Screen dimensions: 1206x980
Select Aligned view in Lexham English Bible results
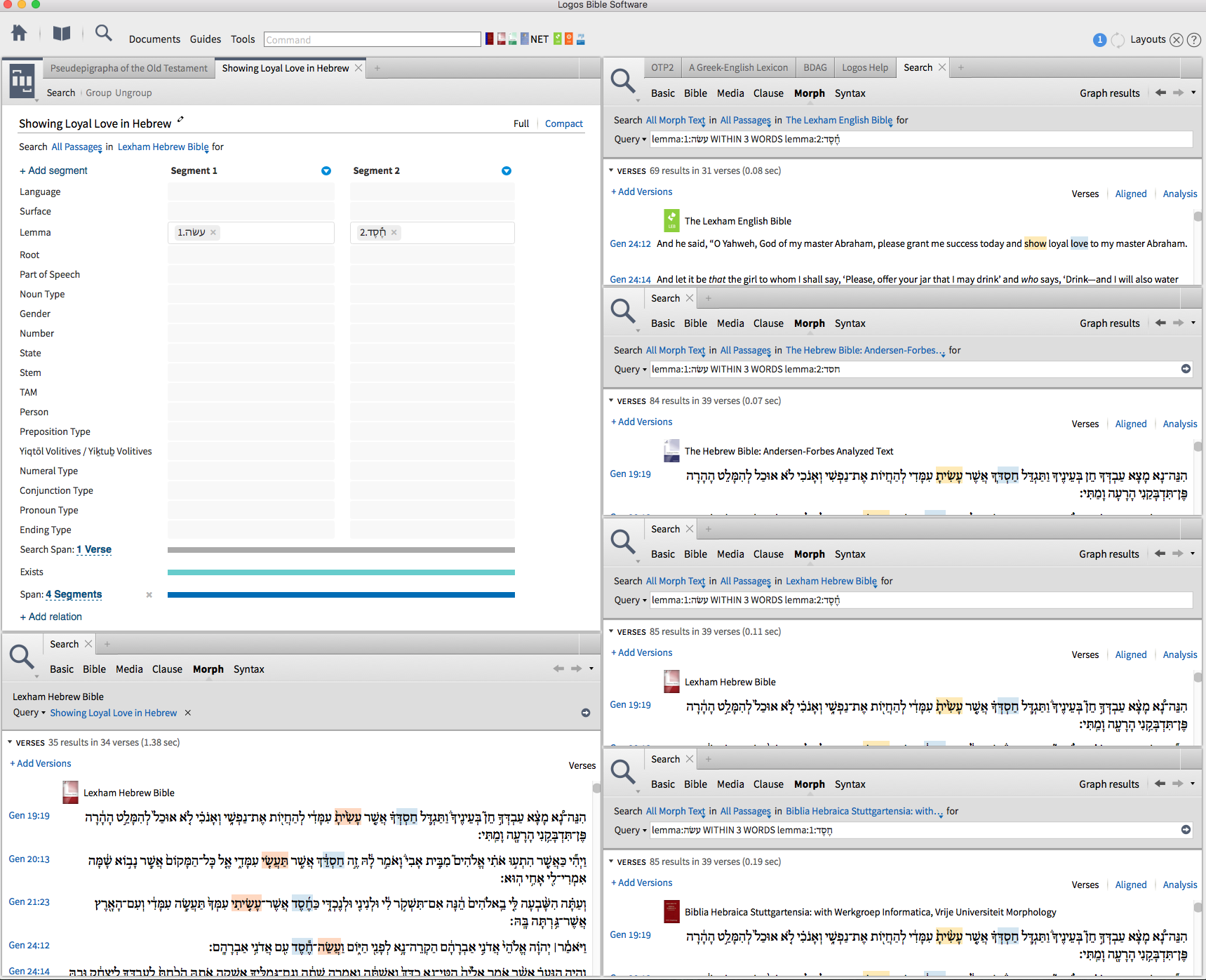(x=1131, y=194)
